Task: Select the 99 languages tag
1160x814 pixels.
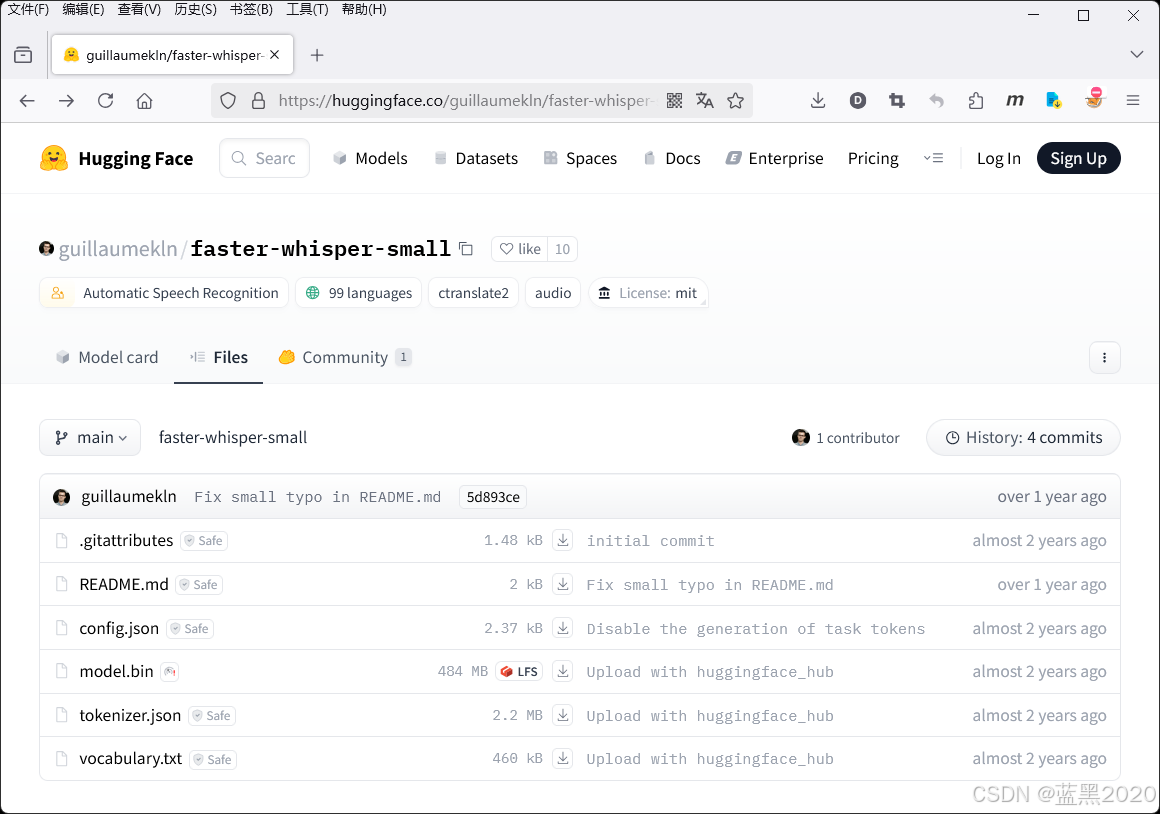Action: point(359,293)
